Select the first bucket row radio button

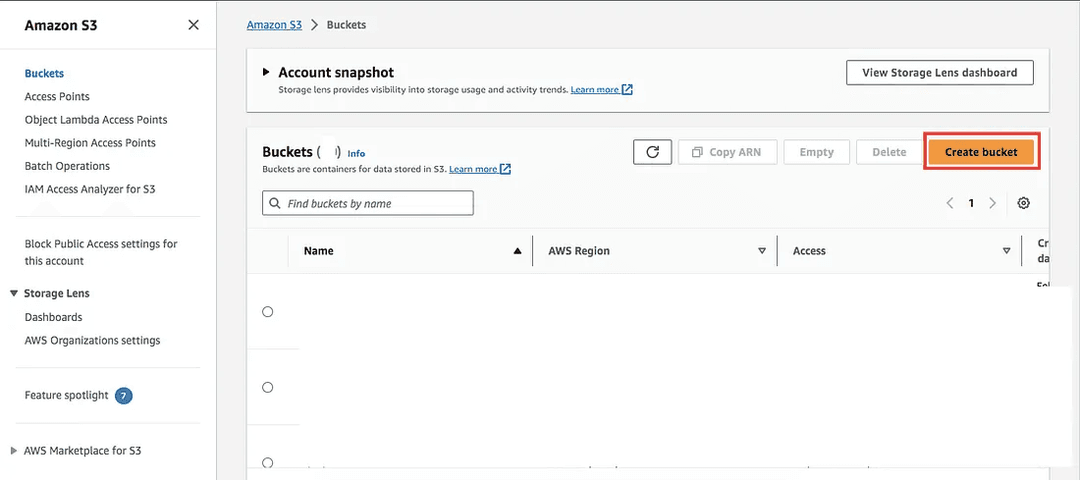coord(268,312)
